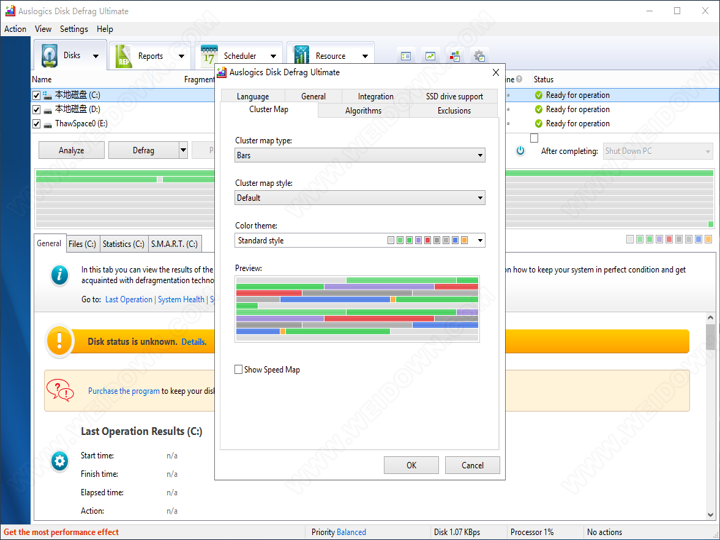Click the Scheduler calendar icon
The width and height of the screenshot is (720, 540).
209,56
